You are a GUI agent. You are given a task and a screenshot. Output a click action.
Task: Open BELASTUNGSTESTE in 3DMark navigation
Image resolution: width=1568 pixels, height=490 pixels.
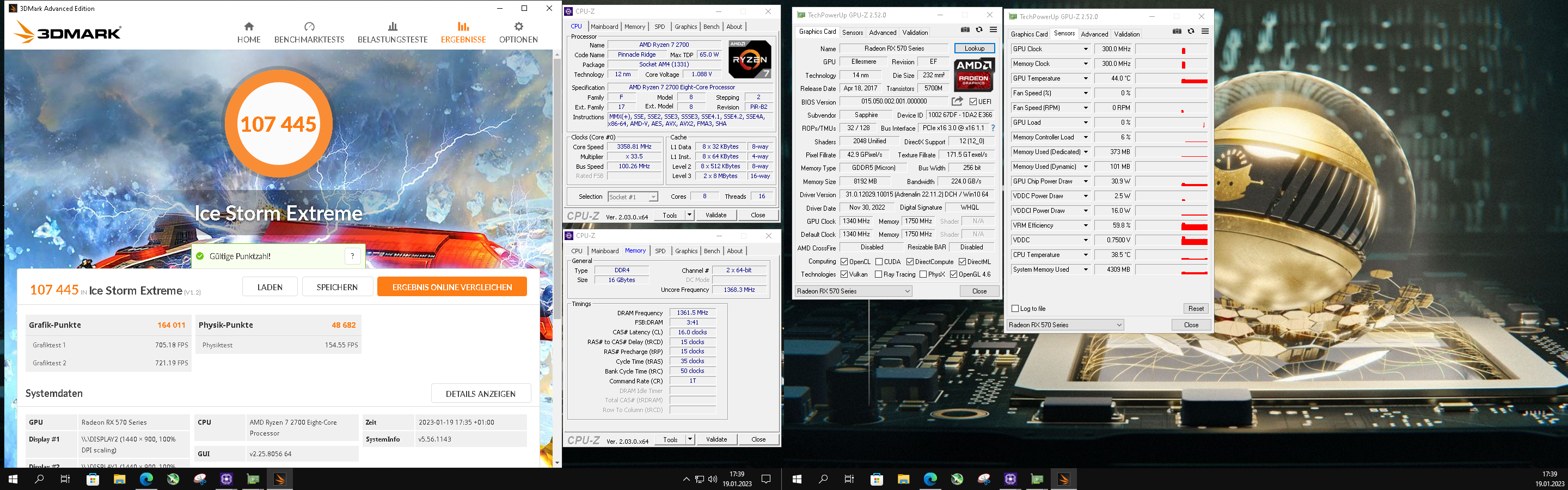(393, 33)
